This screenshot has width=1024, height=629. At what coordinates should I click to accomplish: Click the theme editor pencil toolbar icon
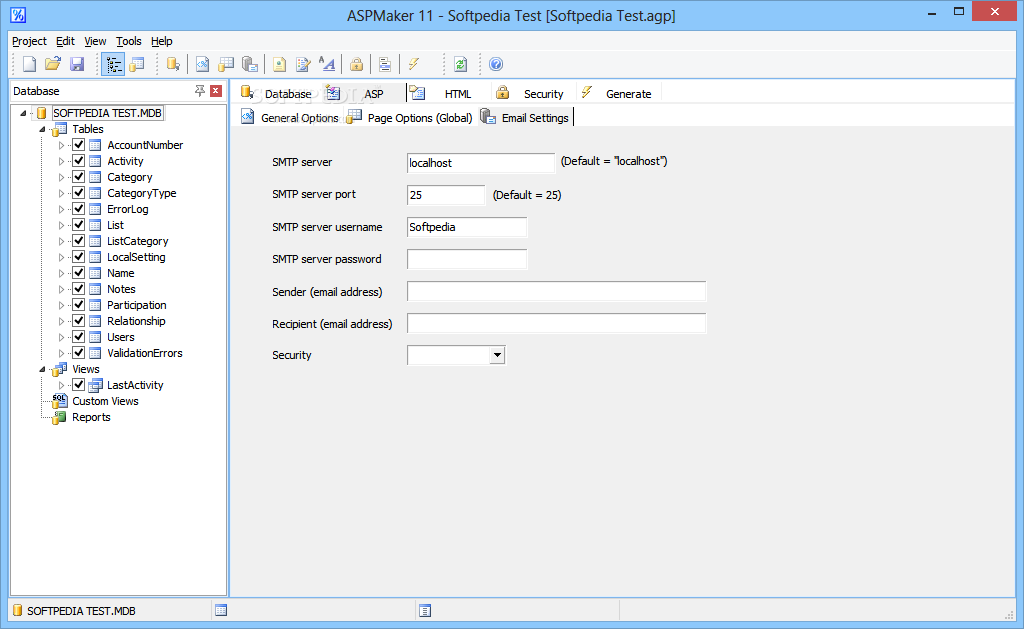tap(303, 64)
